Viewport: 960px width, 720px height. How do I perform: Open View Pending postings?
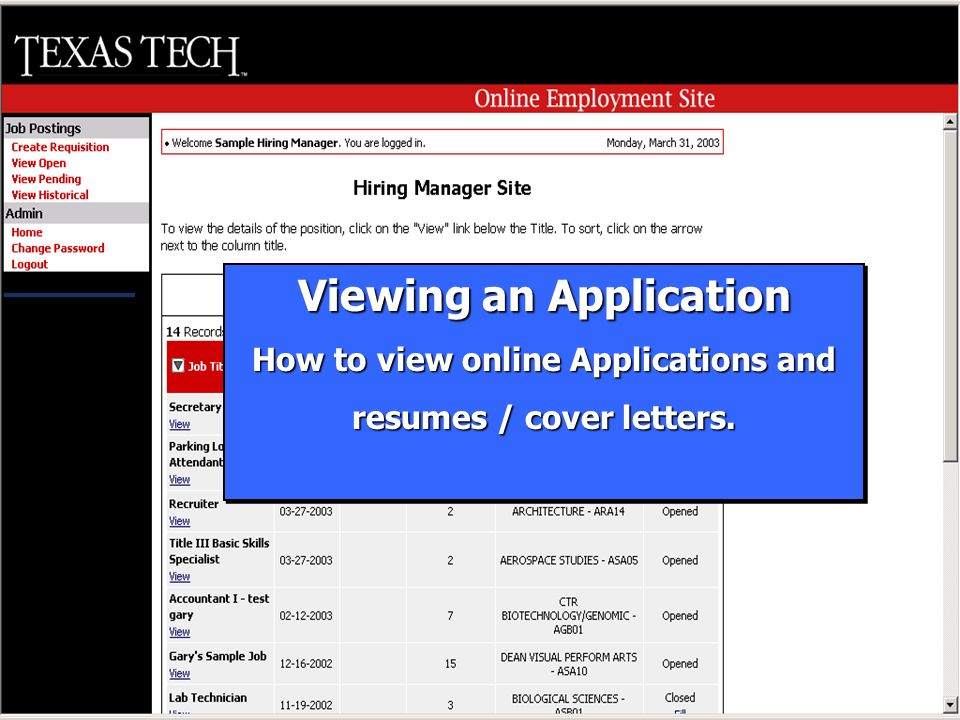click(x=46, y=179)
